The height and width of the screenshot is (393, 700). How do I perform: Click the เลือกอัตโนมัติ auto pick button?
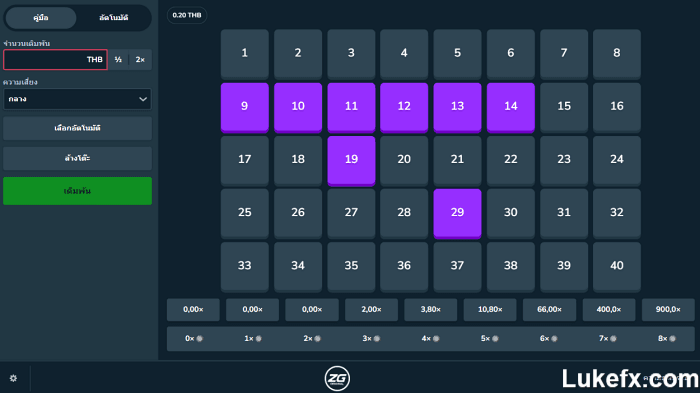77,128
